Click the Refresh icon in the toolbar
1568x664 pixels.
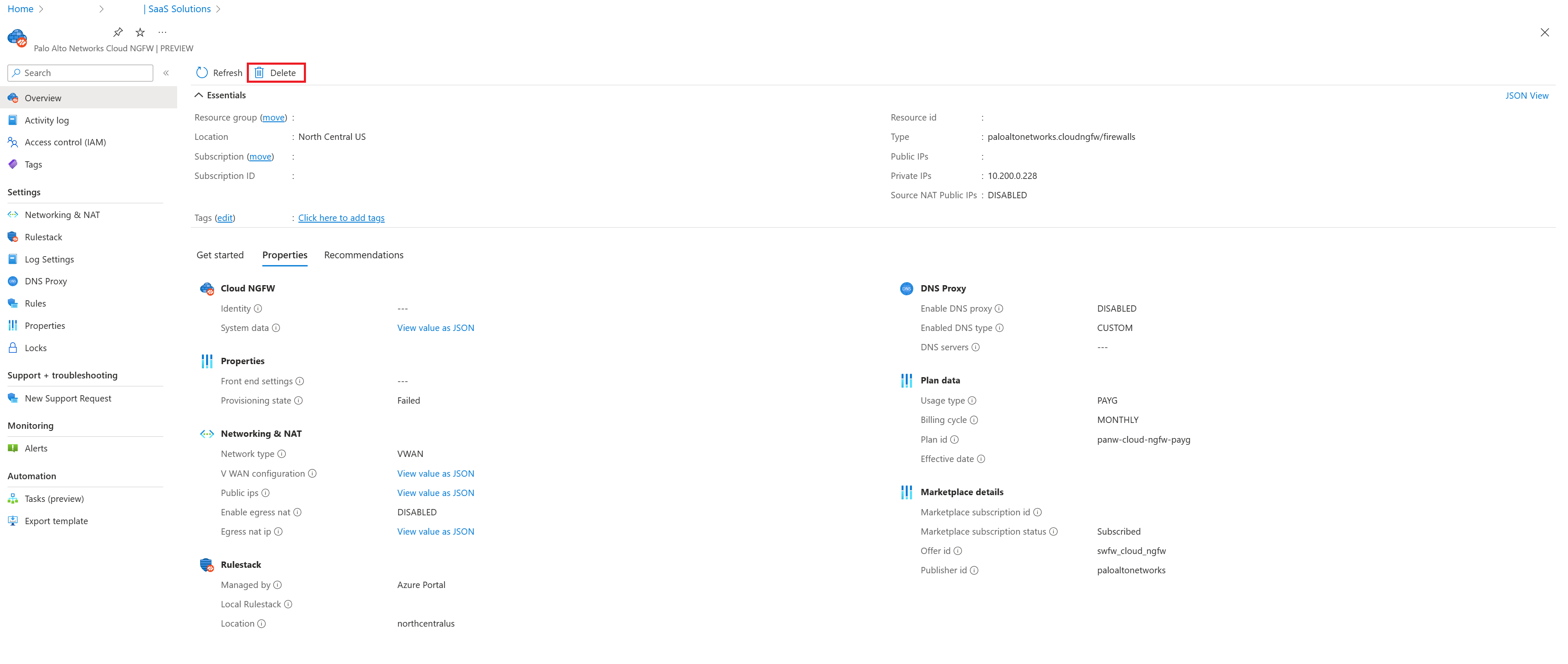pyautogui.click(x=202, y=73)
